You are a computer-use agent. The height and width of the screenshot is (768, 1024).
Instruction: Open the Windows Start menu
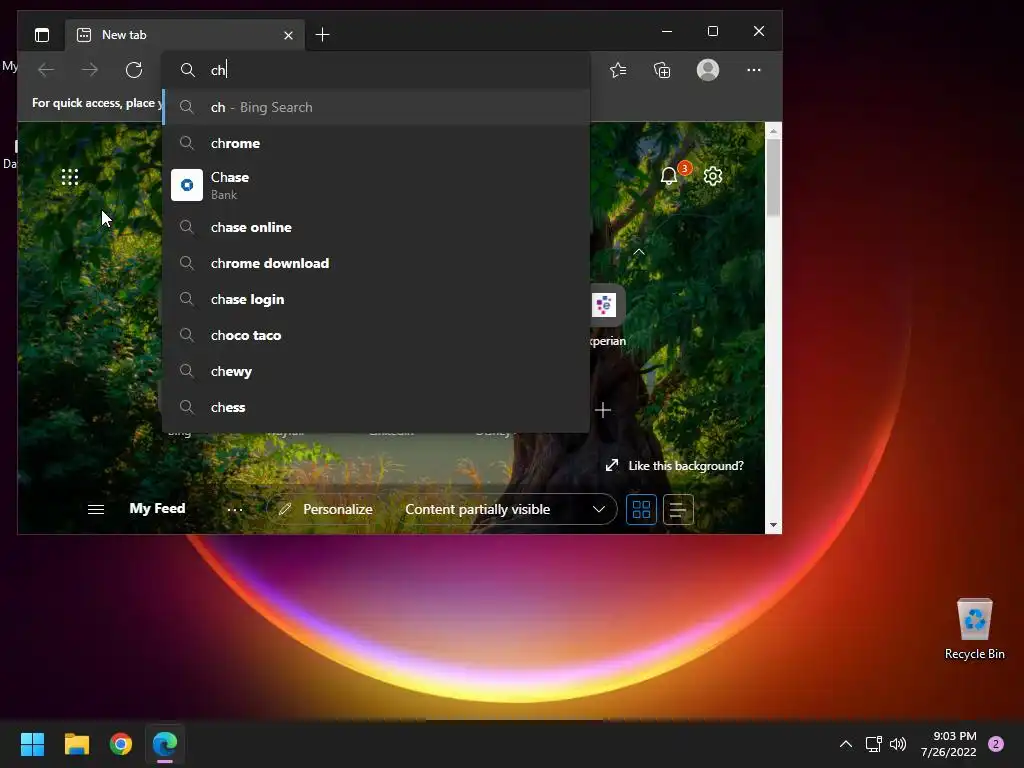click(32, 744)
